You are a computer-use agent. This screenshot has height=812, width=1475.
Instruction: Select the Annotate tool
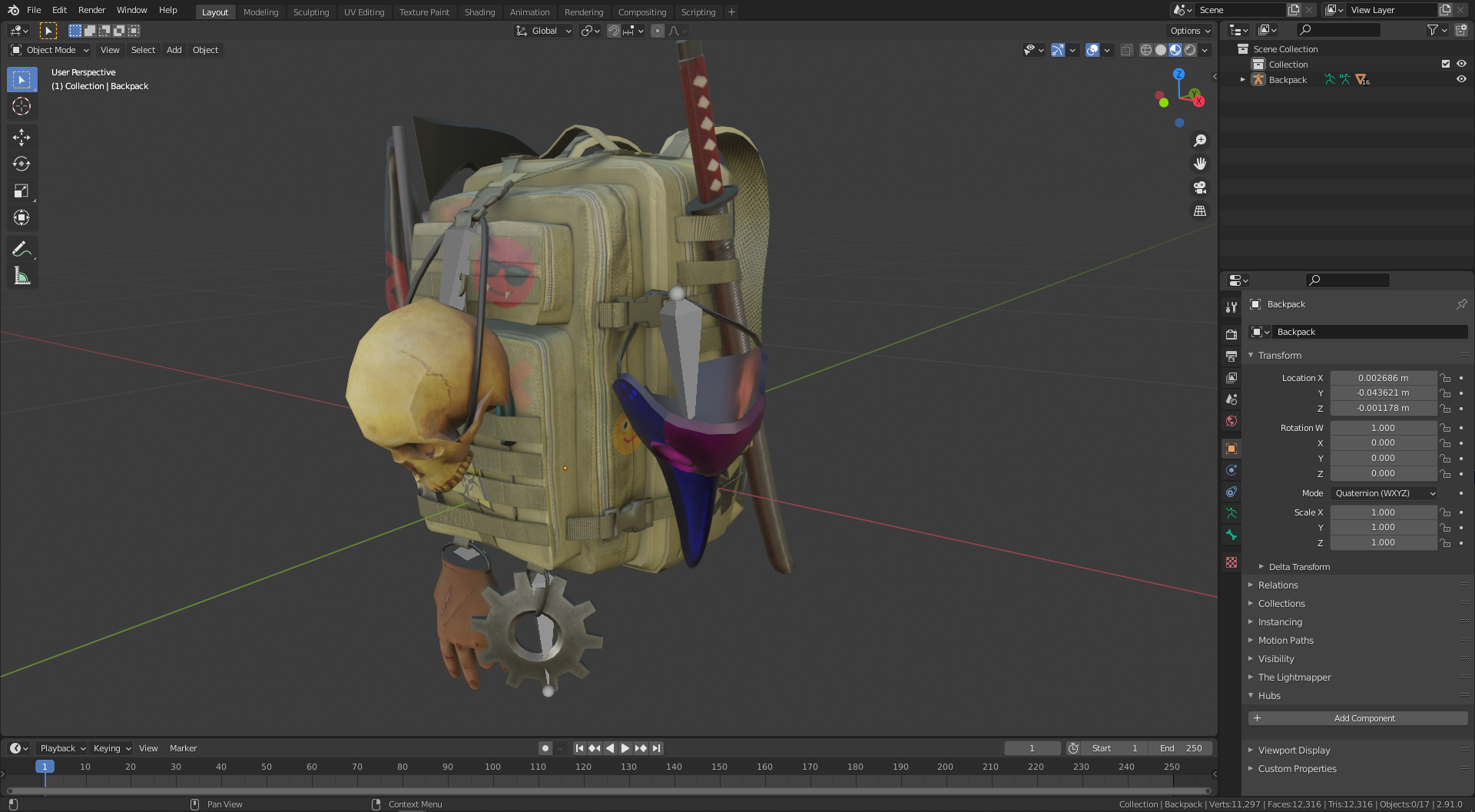pyautogui.click(x=22, y=248)
